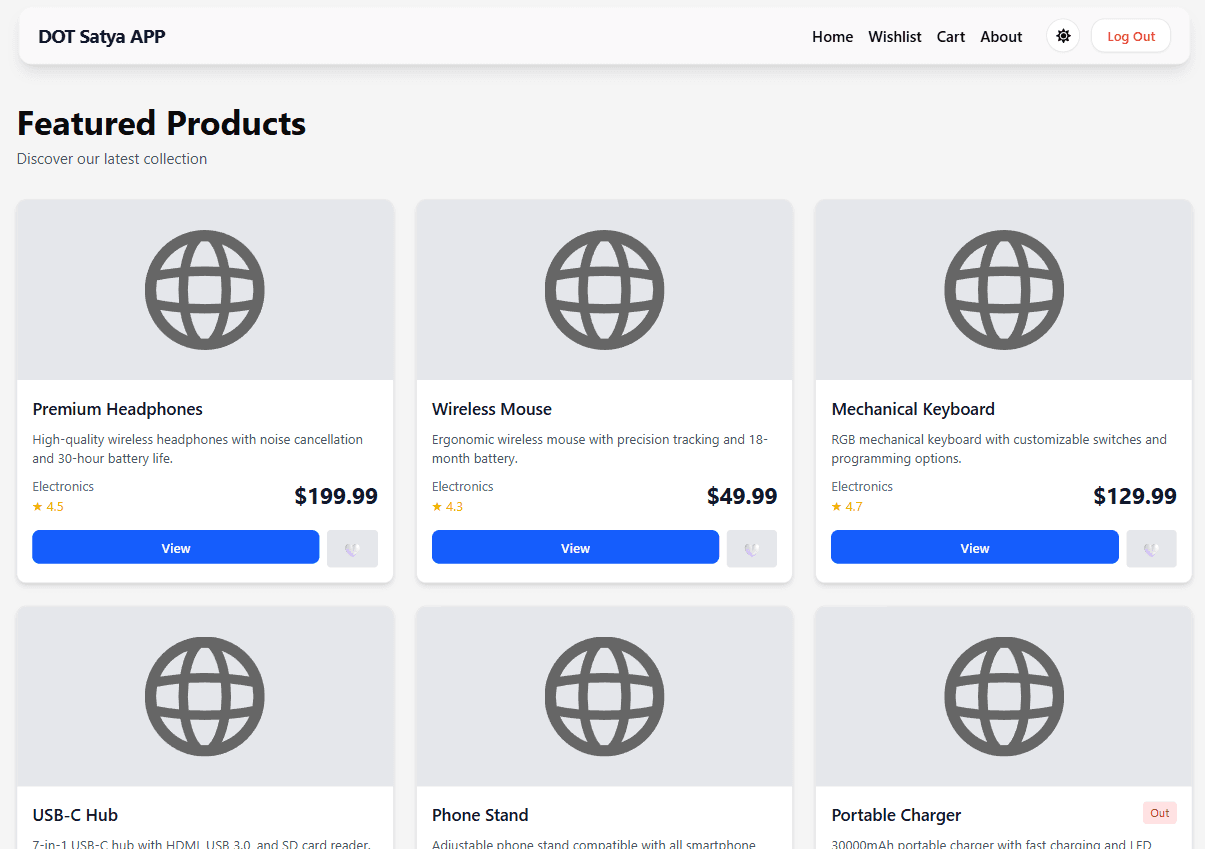Viewport: 1205px width, 849px height.
Task: Select the Wireless Mouse globe placeholder image
Action: (x=604, y=289)
